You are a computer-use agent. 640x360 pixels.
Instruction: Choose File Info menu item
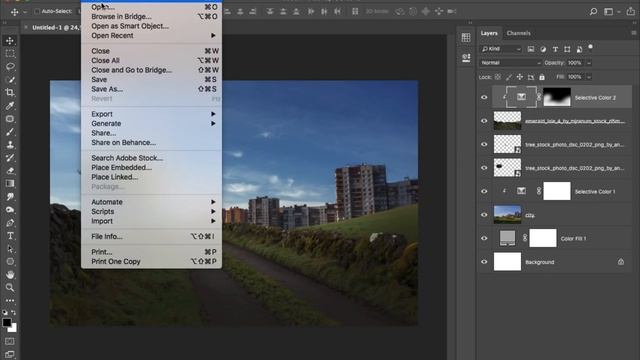pyautogui.click(x=152, y=236)
